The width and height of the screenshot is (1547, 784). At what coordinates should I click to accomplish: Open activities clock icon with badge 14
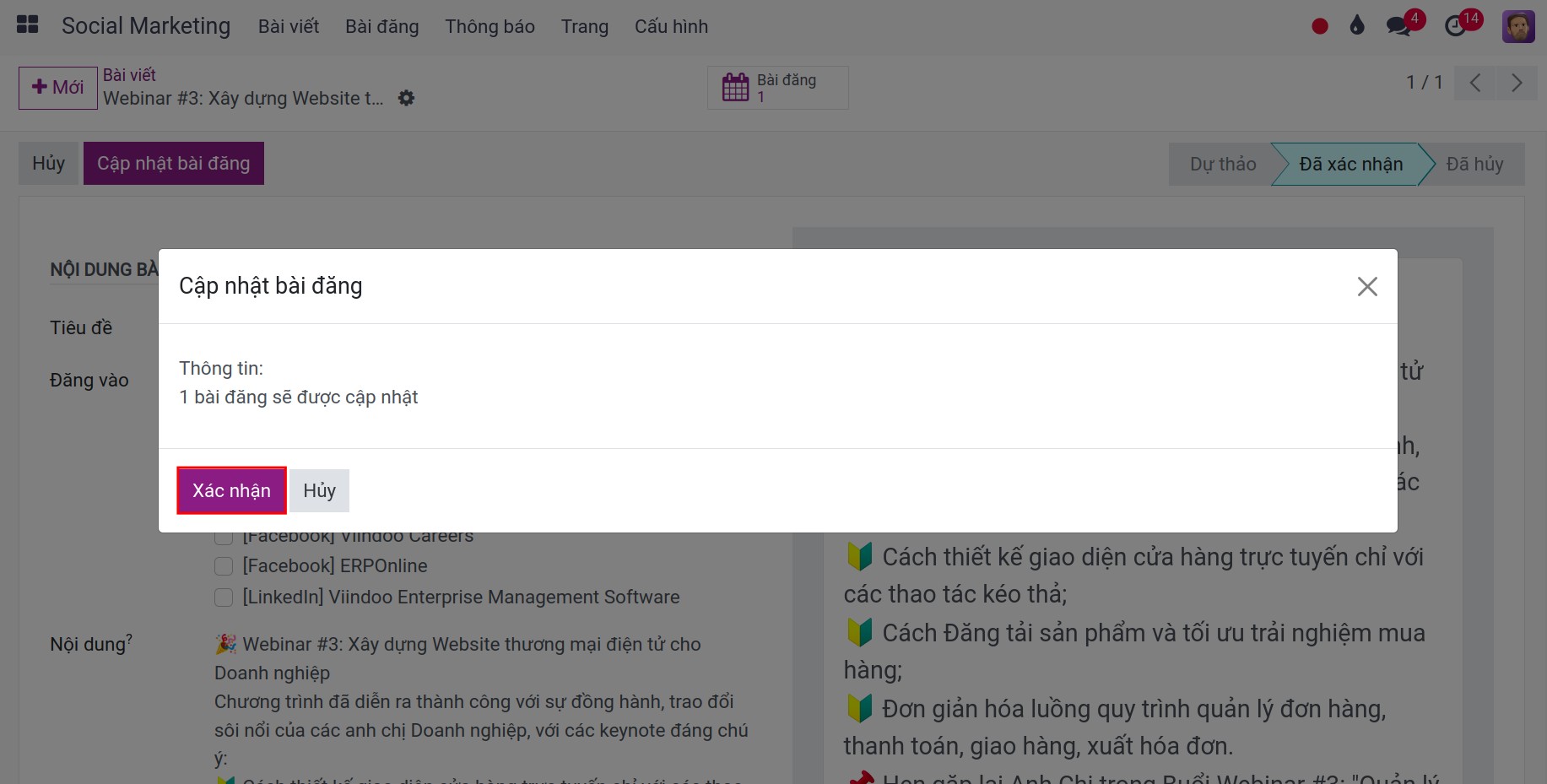click(1457, 26)
